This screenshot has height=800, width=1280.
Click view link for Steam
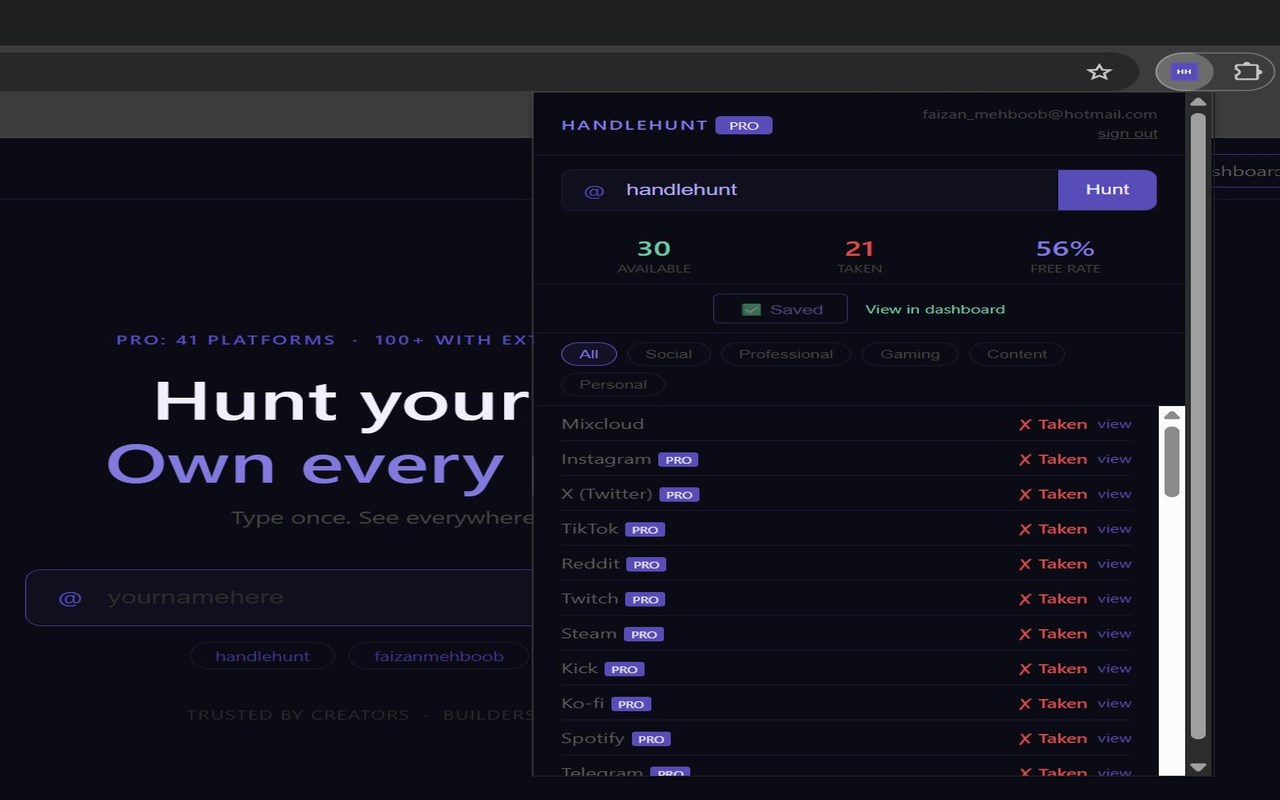1114,634
